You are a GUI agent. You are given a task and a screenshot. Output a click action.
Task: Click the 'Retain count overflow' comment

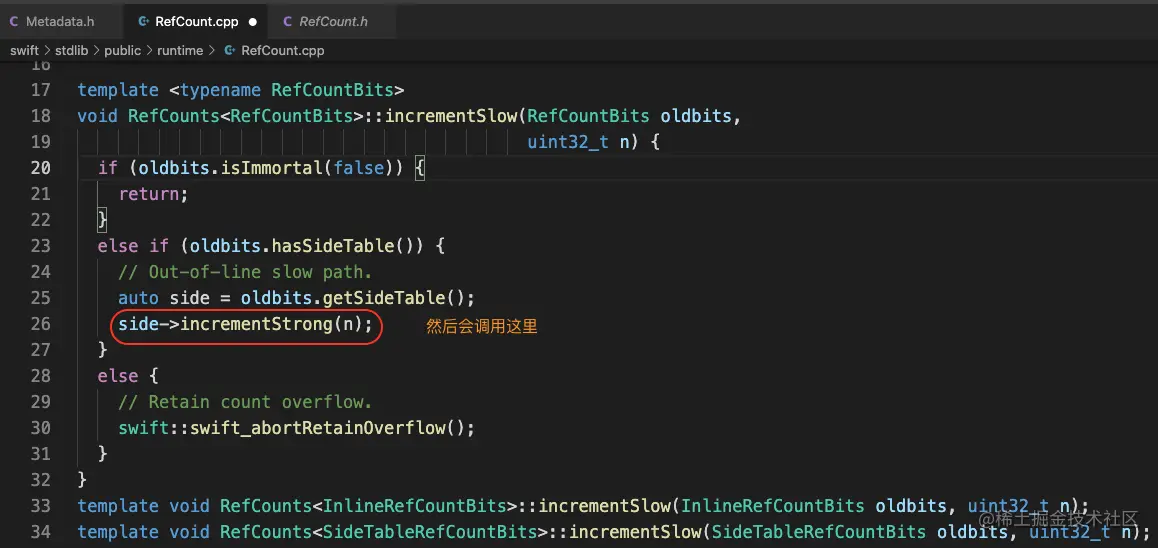coord(245,402)
